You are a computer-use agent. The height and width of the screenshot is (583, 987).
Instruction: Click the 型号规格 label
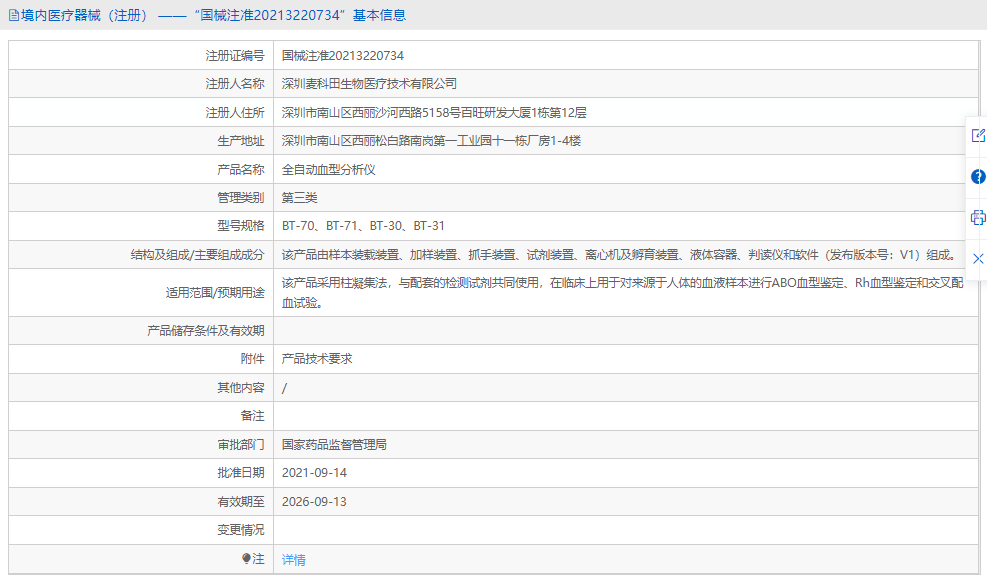click(x=241, y=225)
